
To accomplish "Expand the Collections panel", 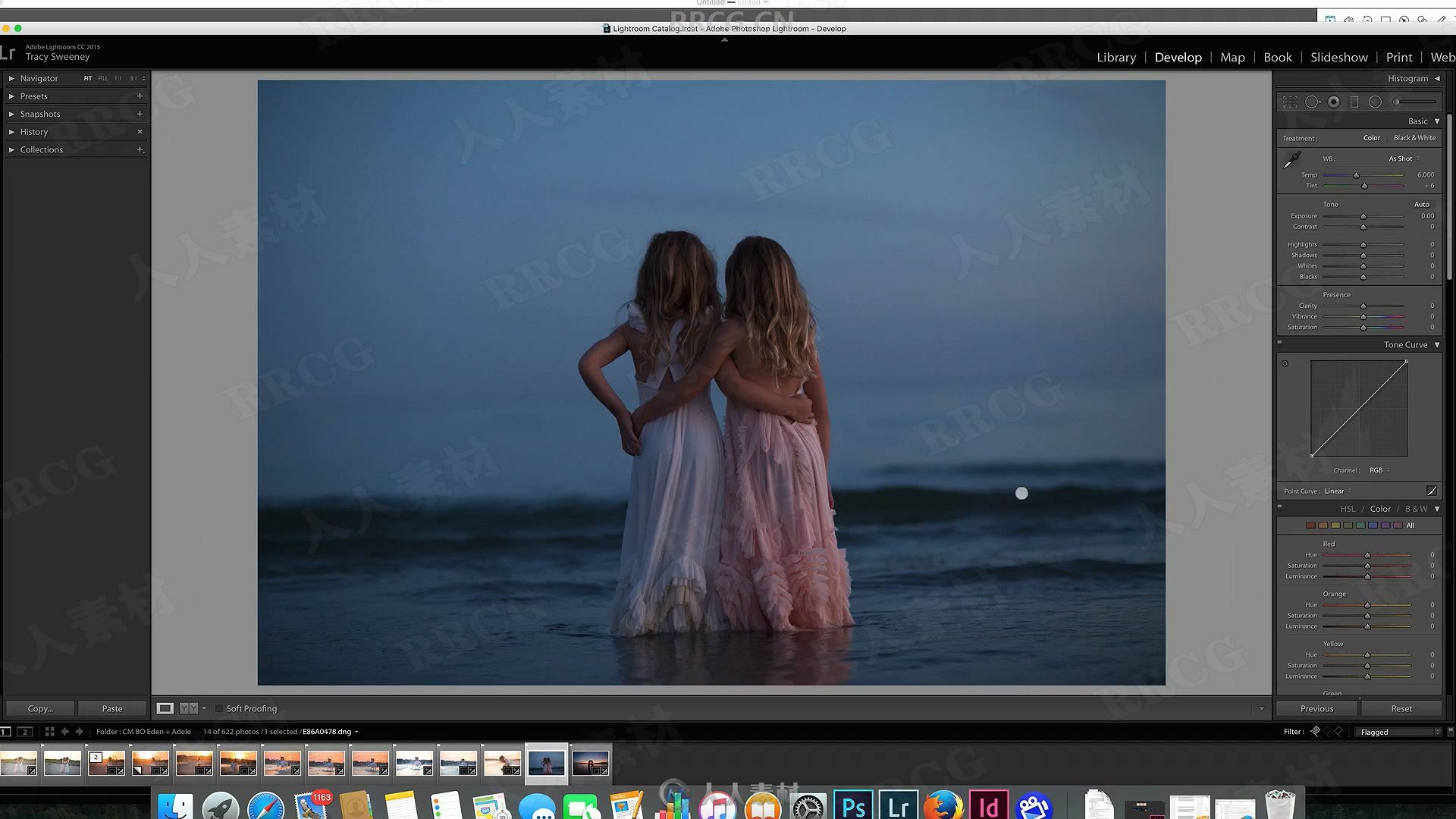I will 11,149.
